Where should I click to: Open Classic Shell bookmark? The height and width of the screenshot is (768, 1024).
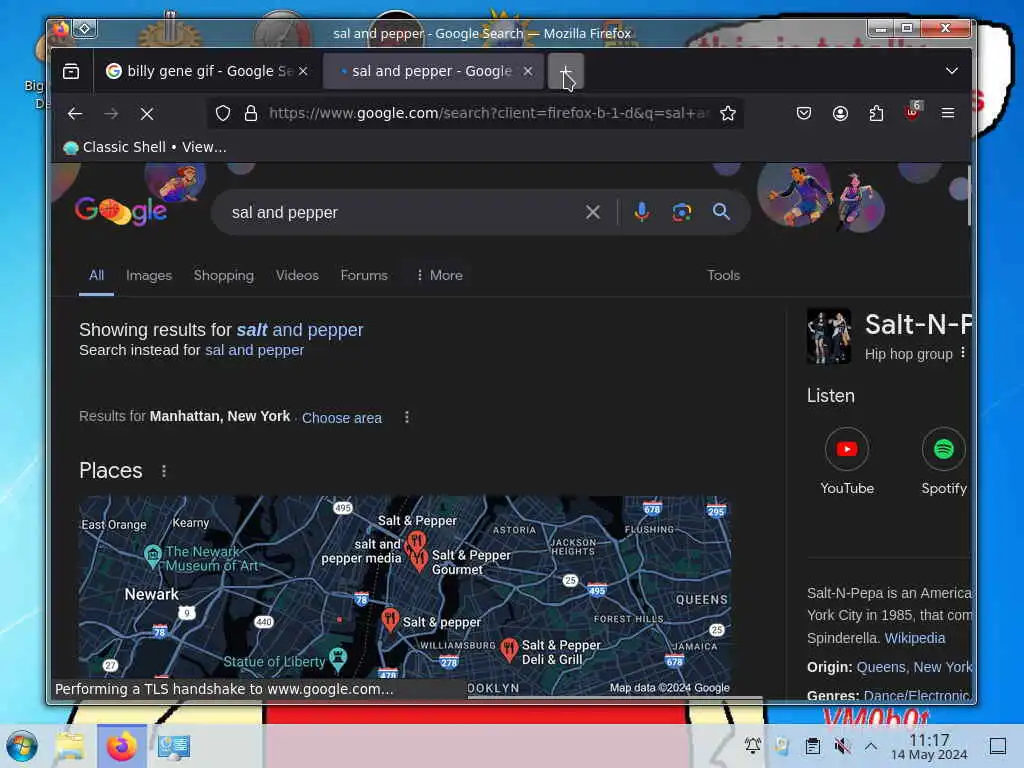(144, 148)
